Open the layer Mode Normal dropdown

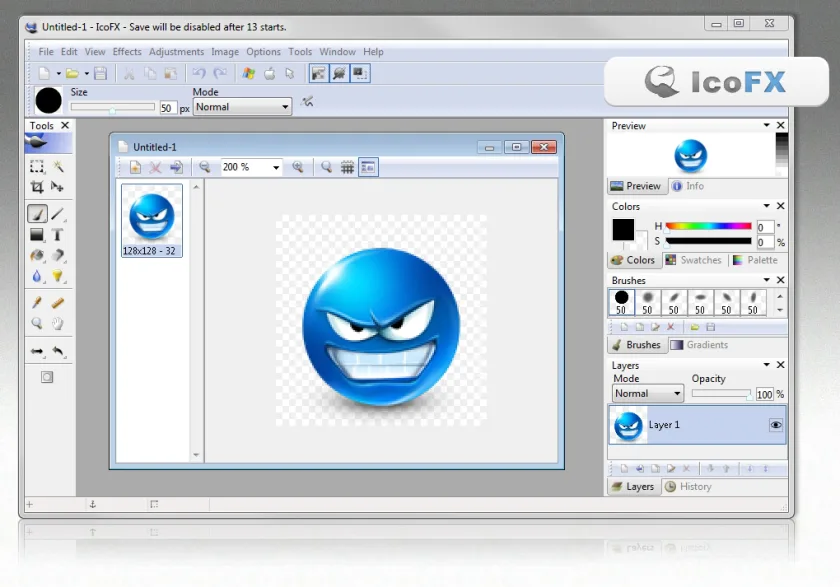[648, 393]
